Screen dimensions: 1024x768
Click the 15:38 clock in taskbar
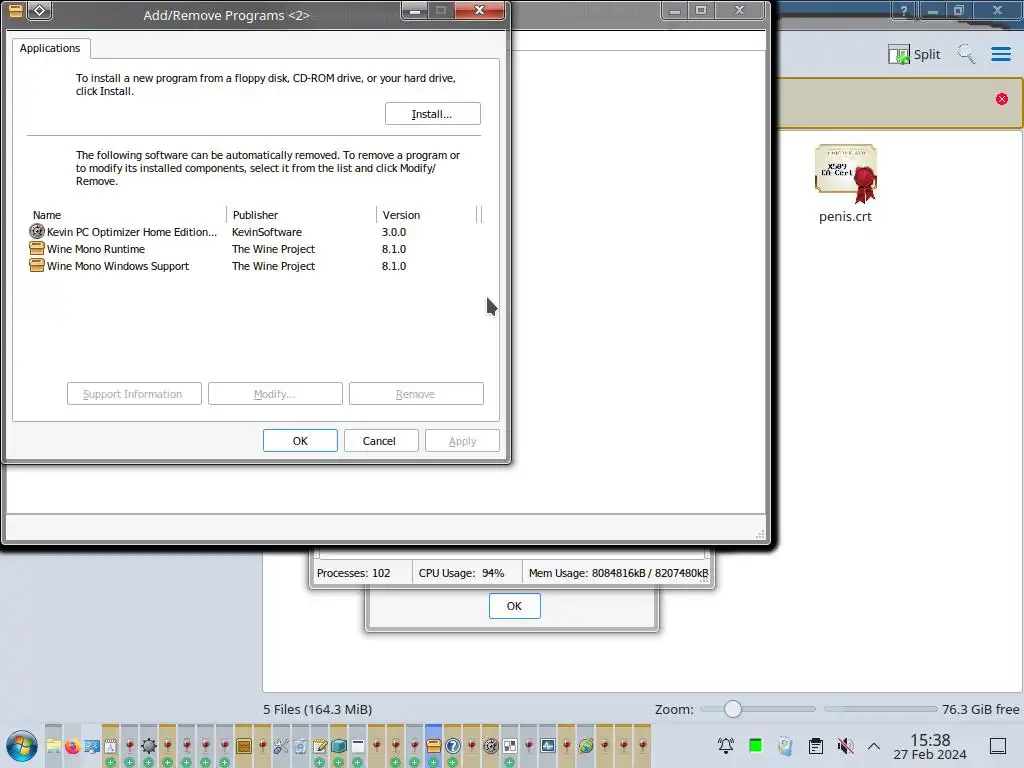tap(930, 740)
